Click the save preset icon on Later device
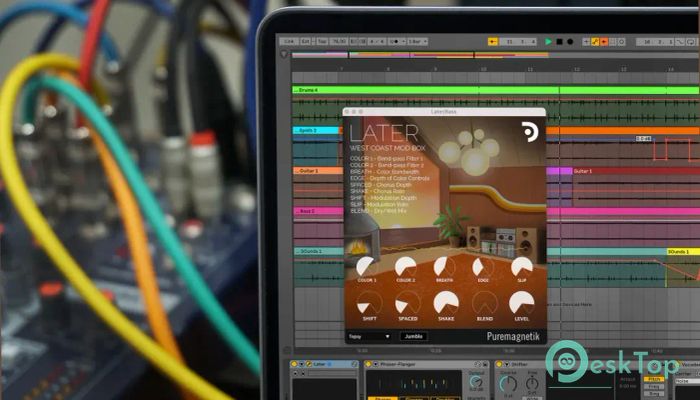Image resolution: width=700 pixels, height=400 pixels. [x=354, y=364]
